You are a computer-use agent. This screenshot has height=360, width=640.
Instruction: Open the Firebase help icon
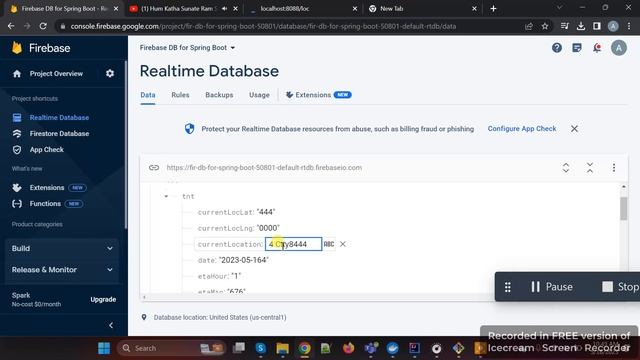tap(557, 48)
